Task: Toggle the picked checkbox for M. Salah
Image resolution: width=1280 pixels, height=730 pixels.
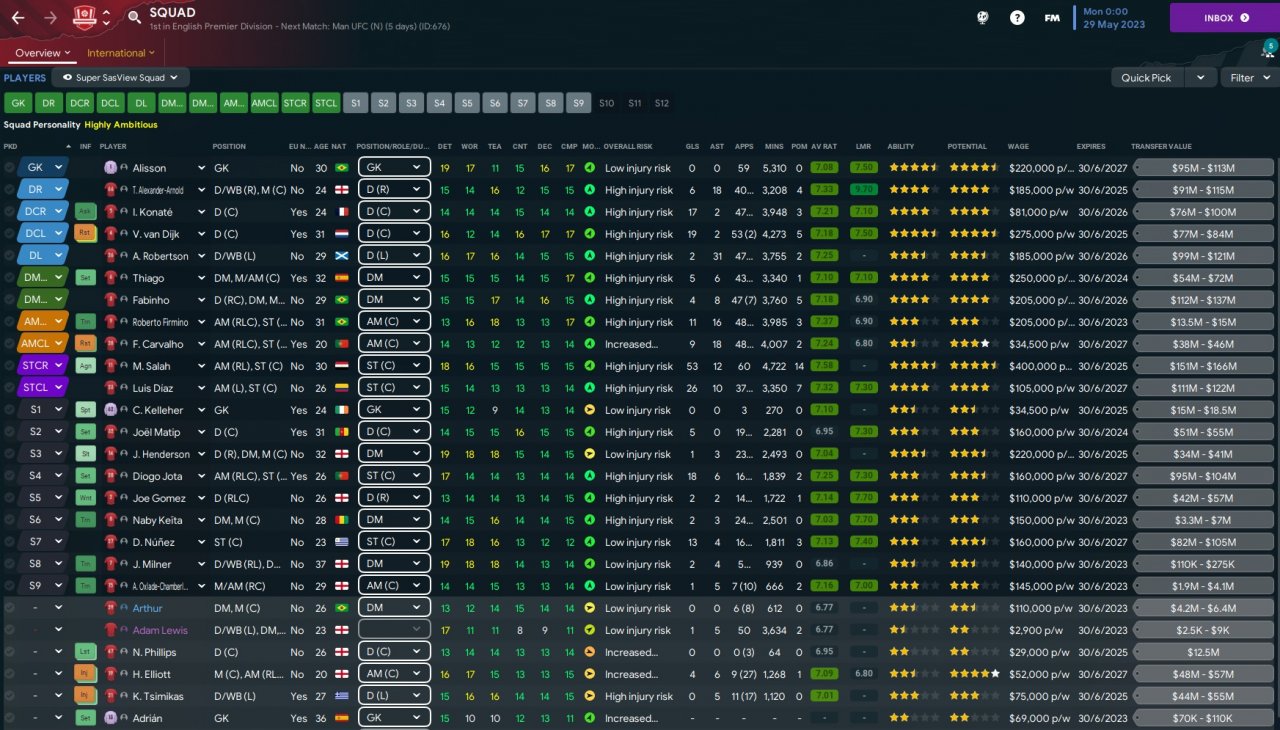Action: point(10,366)
